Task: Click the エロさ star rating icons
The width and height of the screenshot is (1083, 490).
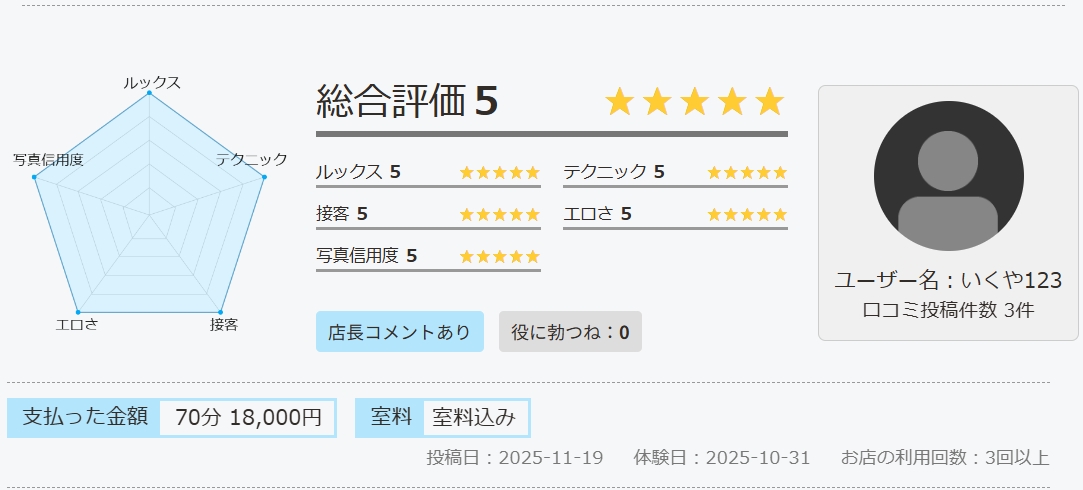Action: point(747,214)
